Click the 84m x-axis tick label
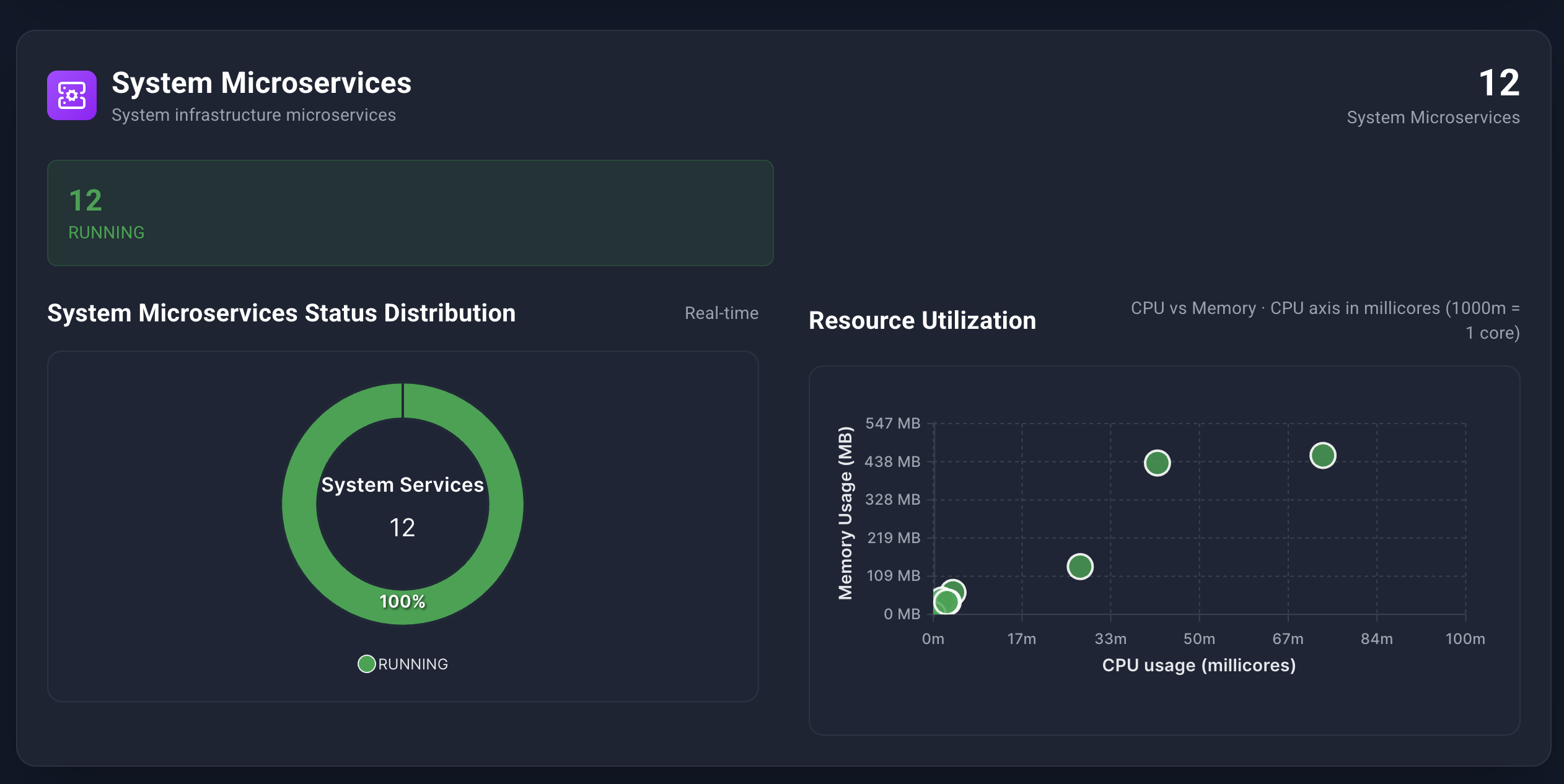Viewport: 1564px width, 784px height. [x=1376, y=638]
